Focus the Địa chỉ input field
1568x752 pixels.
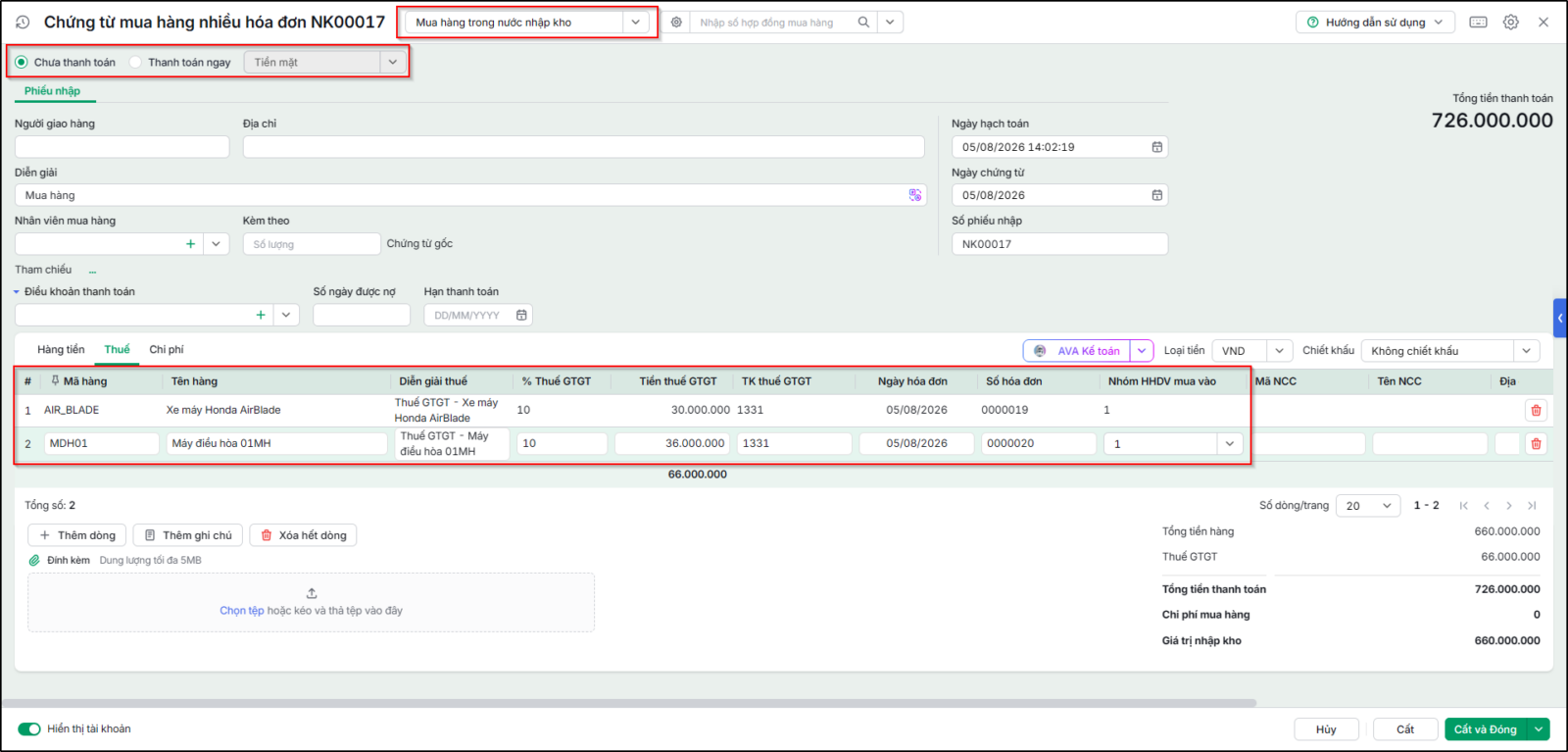click(584, 147)
